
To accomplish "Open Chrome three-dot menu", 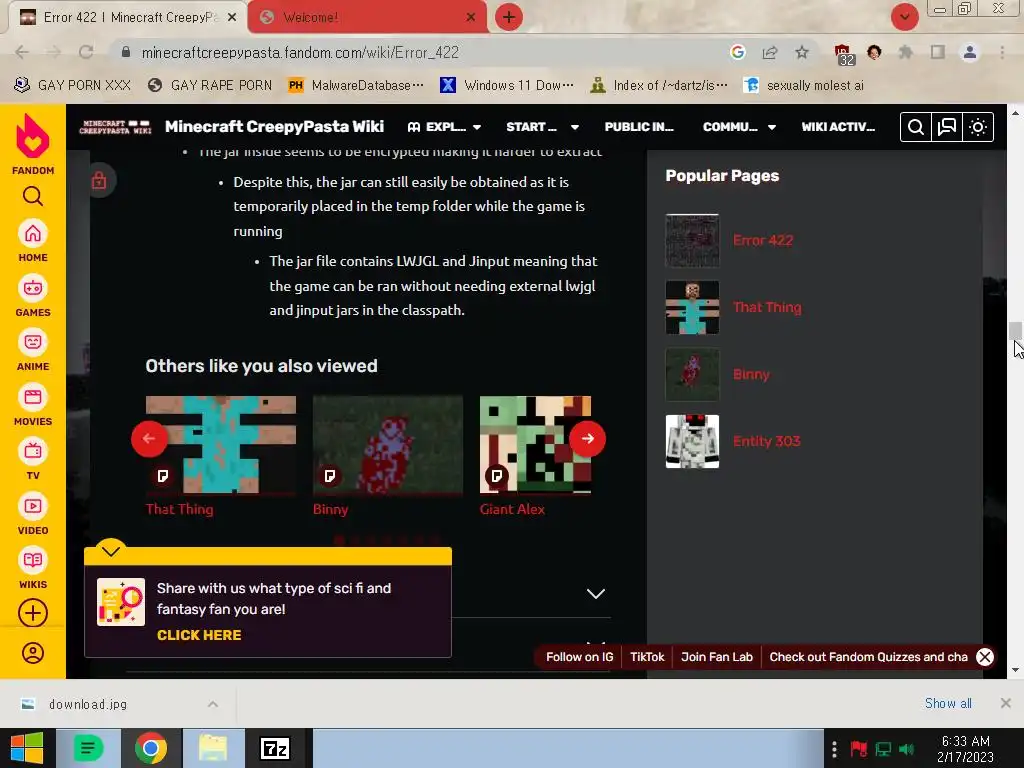I will click(1002, 52).
